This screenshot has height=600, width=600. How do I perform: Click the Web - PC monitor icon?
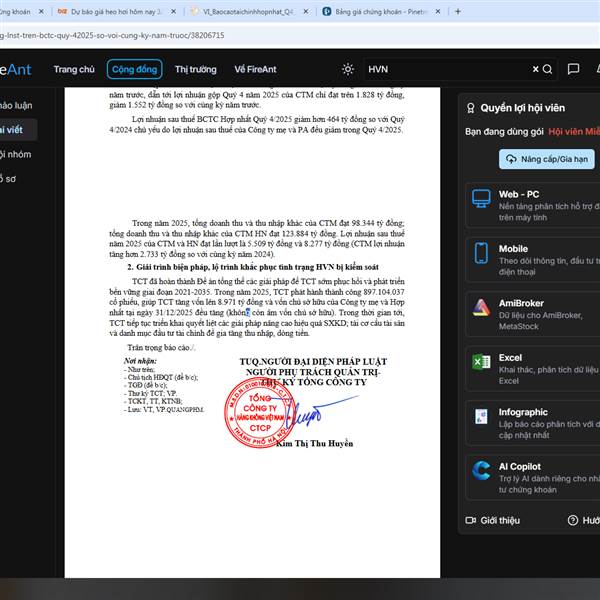point(481,199)
